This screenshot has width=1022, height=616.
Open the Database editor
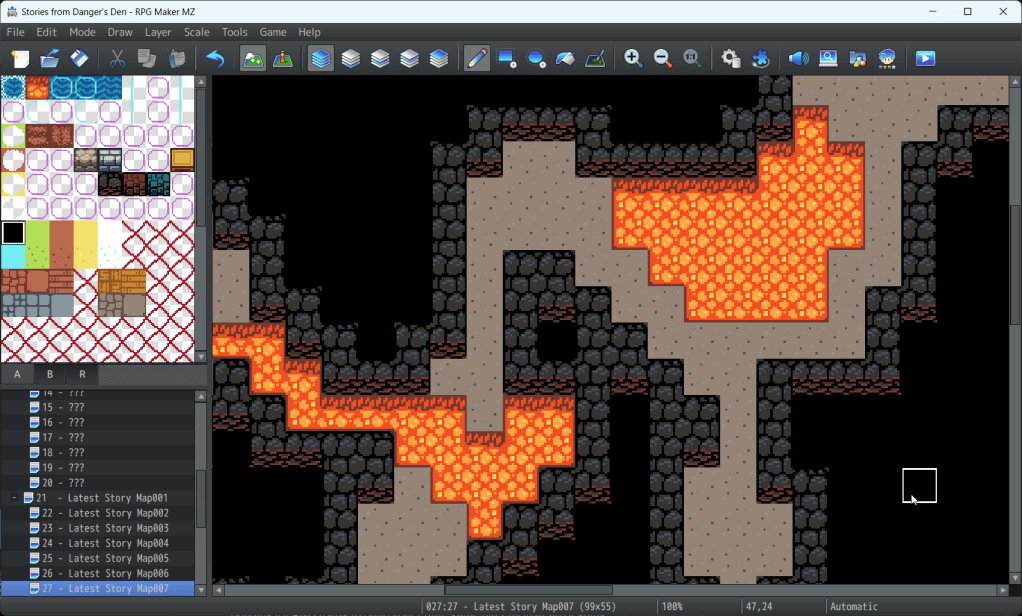coord(730,59)
